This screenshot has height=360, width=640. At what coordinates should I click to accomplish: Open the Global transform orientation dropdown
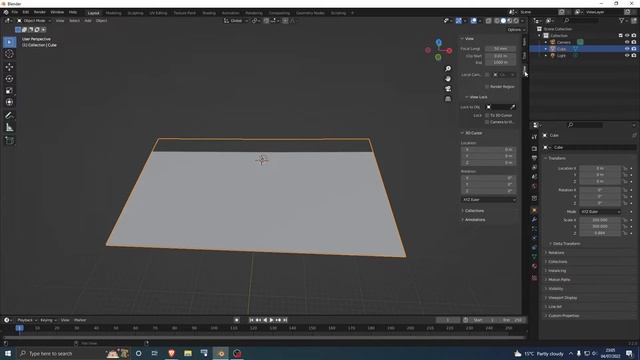point(236,20)
